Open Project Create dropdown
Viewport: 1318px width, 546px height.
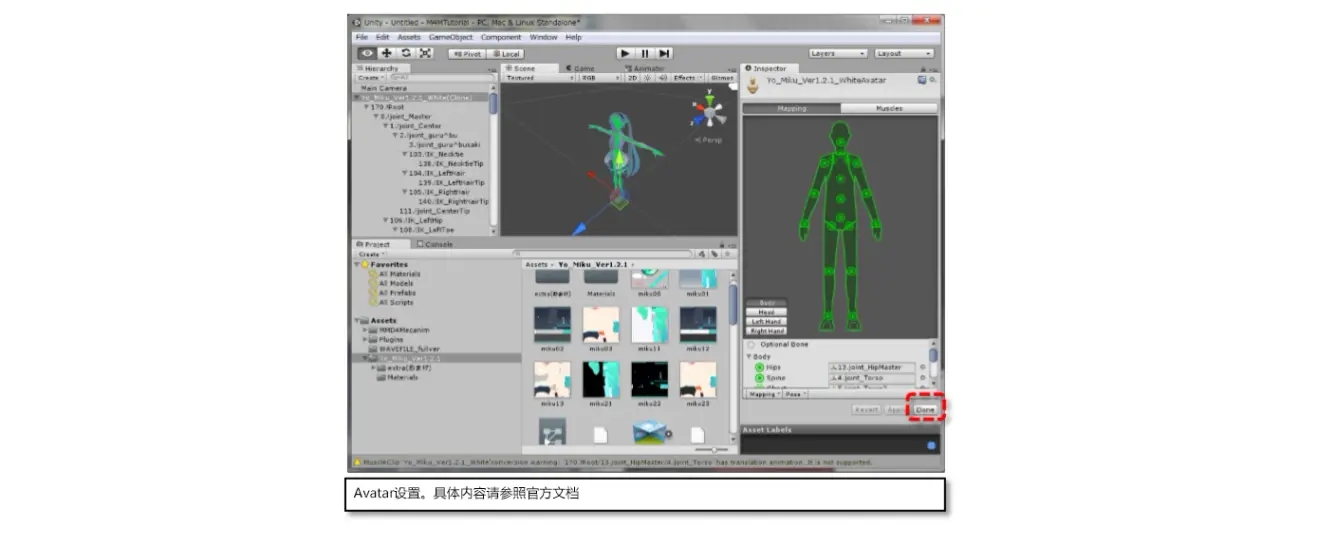370,254
